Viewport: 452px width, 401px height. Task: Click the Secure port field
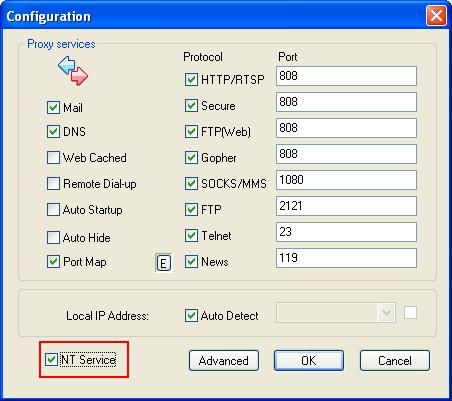346,102
